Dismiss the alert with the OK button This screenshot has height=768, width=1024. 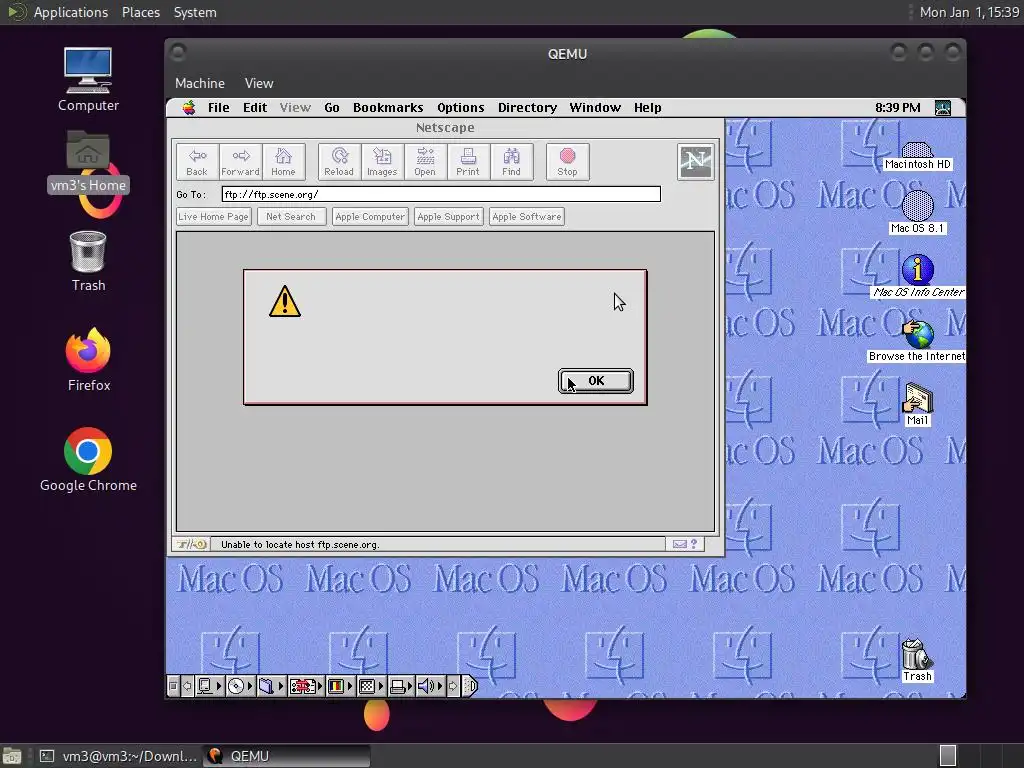point(596,381)
